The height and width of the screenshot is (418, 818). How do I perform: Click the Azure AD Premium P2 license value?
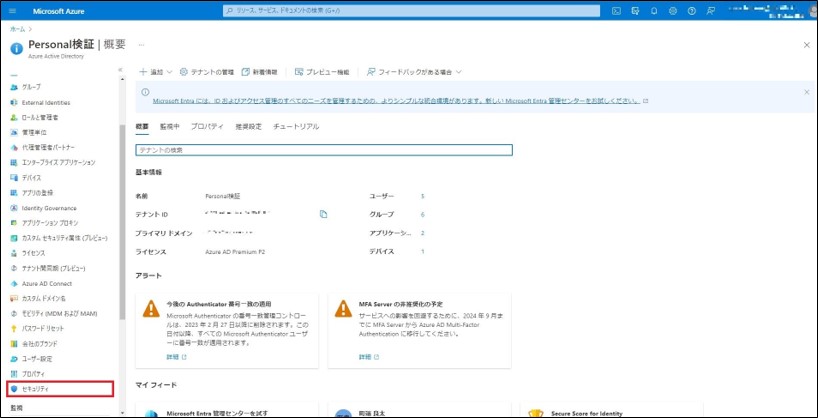click(x=234, y=252)
